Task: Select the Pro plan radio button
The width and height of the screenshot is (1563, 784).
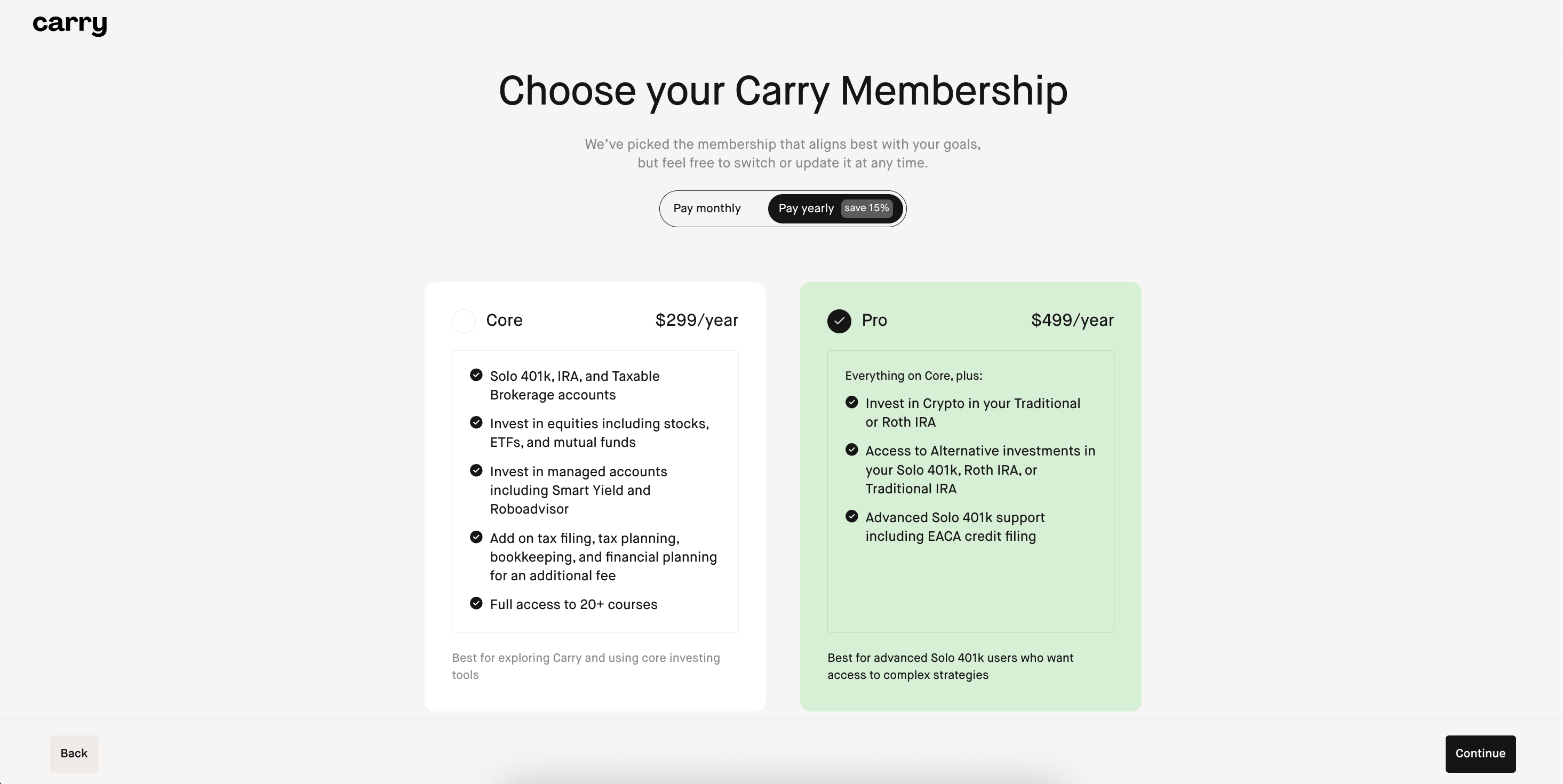Action: [x=839, y=321]
